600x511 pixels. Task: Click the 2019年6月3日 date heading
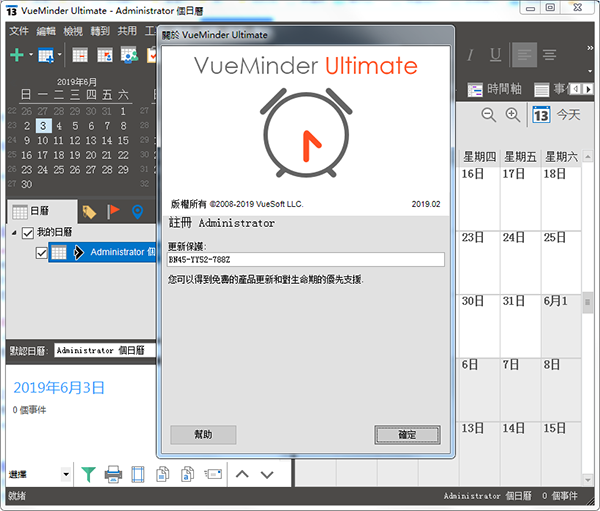coord(59,388)
